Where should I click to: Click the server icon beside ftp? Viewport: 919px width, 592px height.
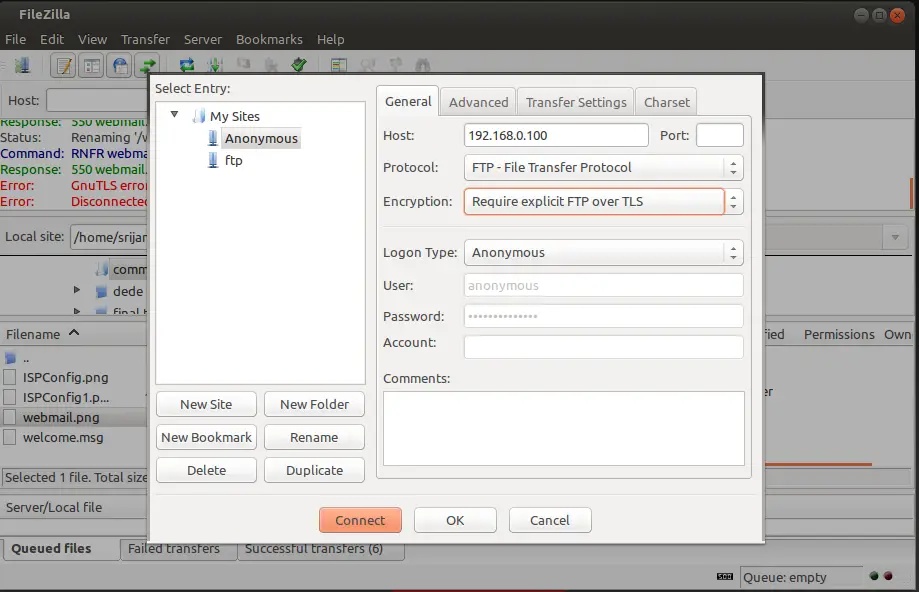coord(213,160)
